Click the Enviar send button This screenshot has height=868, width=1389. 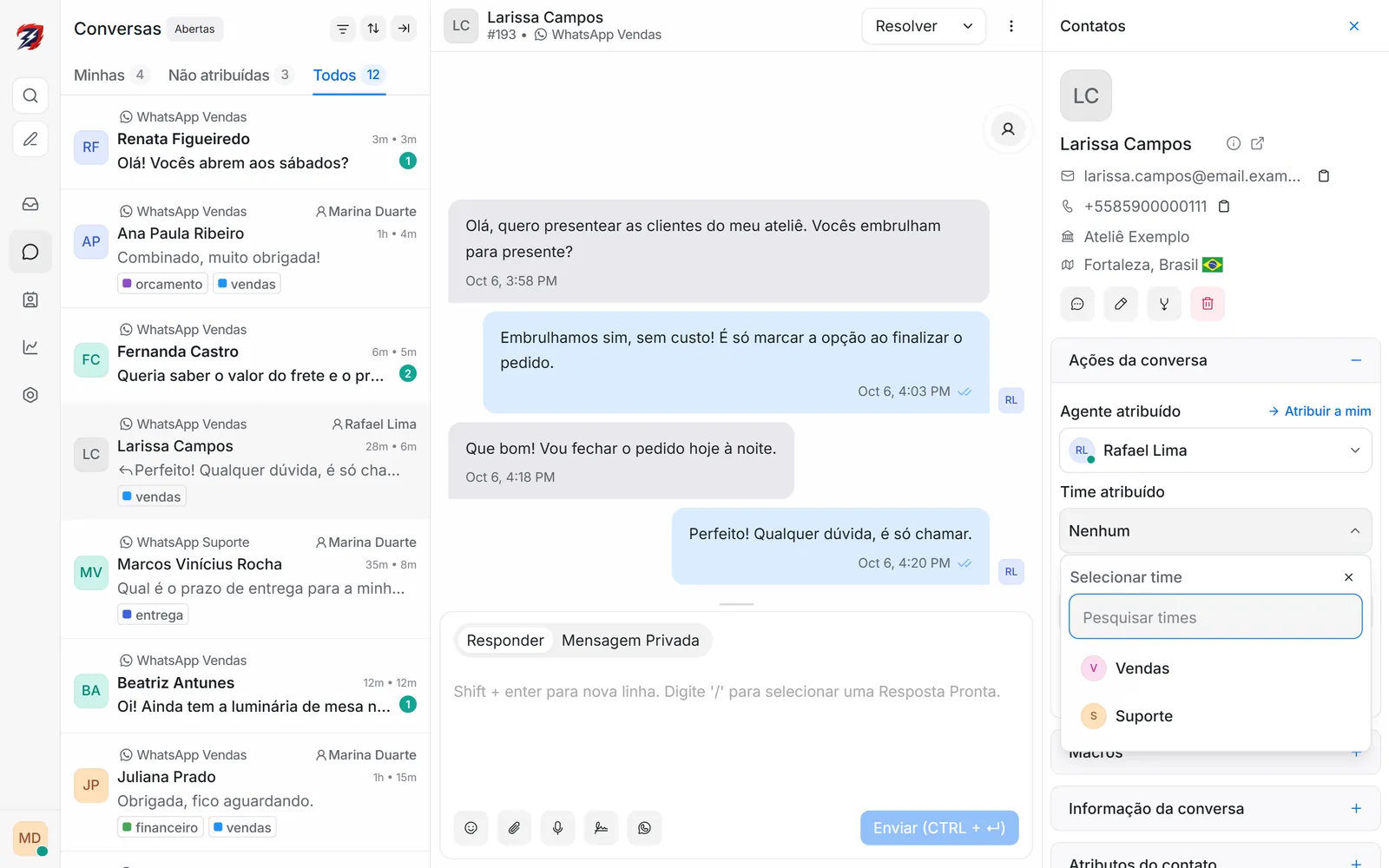coord(939,828)
